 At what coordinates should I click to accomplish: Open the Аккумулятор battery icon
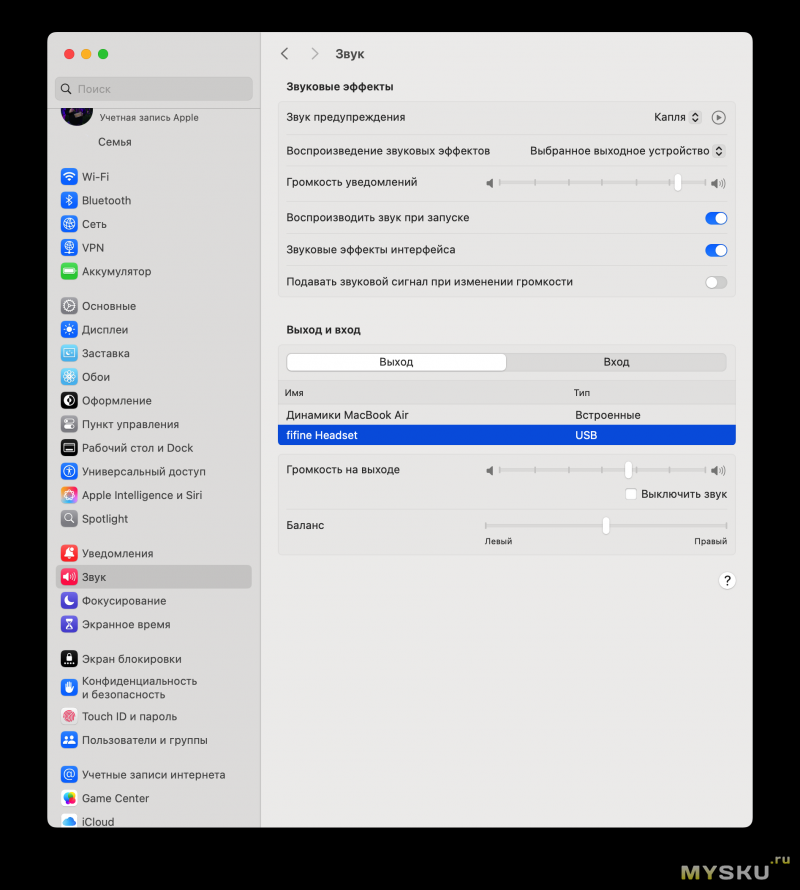pos(69,271)
